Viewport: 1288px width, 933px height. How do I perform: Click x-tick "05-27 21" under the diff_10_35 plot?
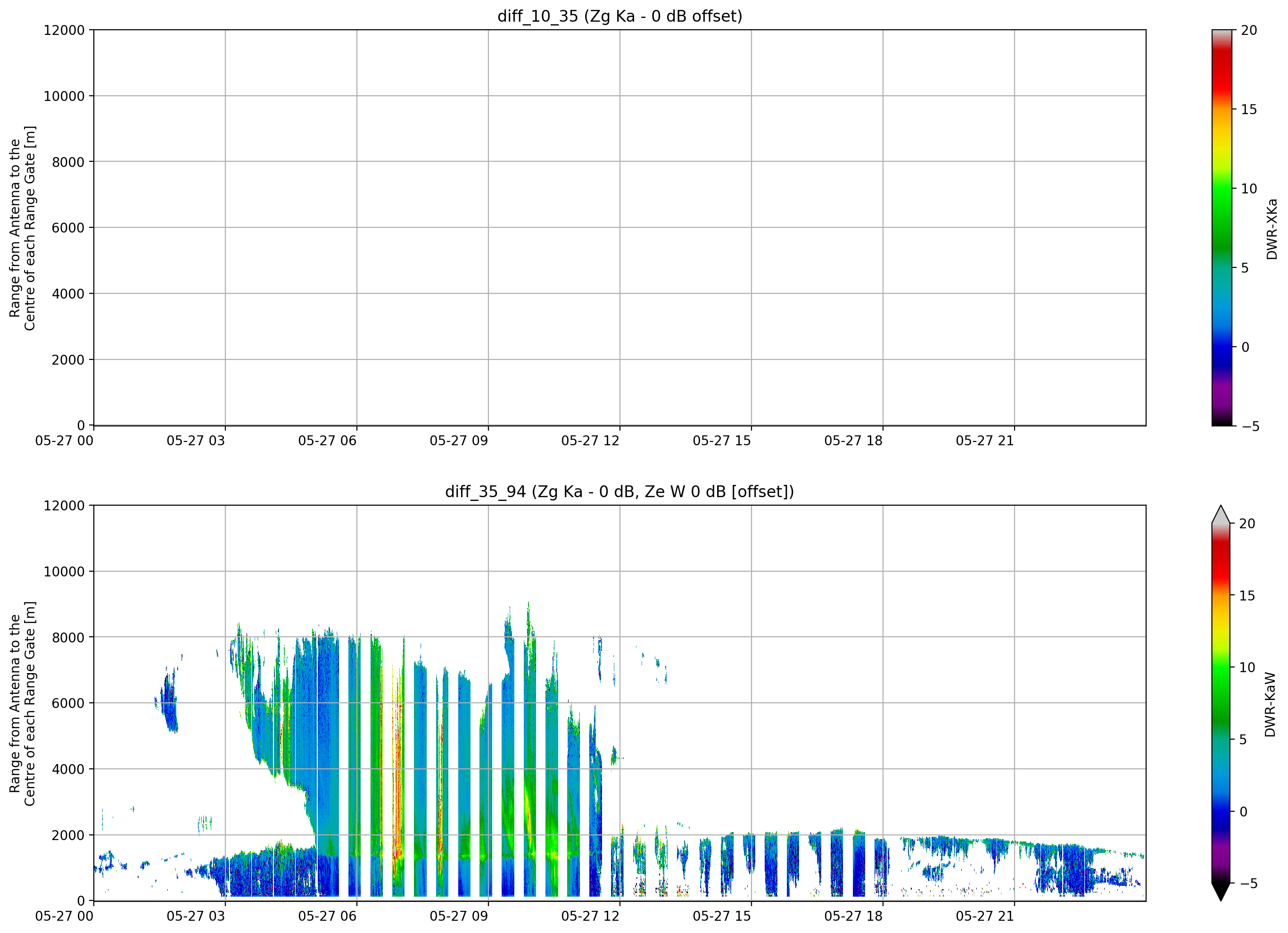coord(985,441)
